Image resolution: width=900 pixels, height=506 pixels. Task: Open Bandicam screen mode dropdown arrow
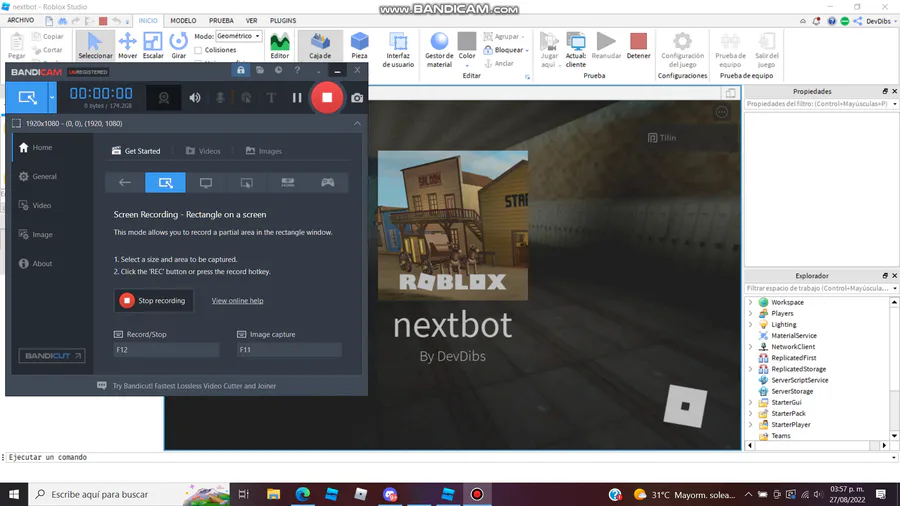tap(52, 98)
